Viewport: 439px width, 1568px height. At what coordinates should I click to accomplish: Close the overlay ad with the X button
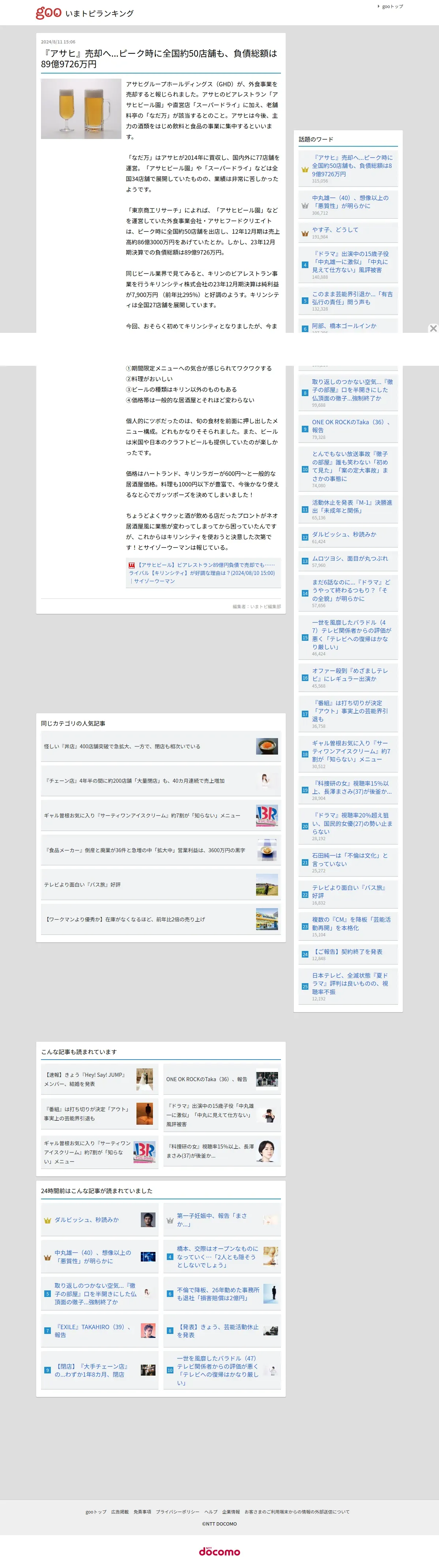433,328
